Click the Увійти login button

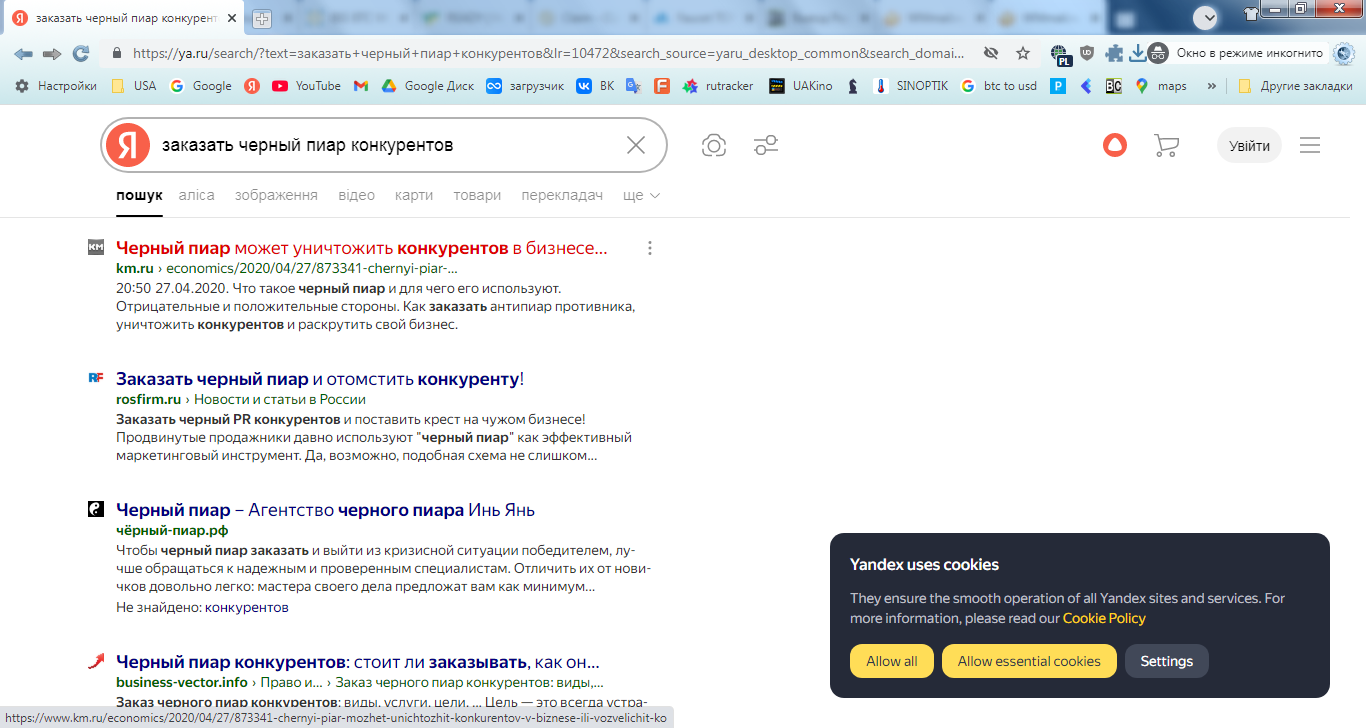[x=1249, y=146]
